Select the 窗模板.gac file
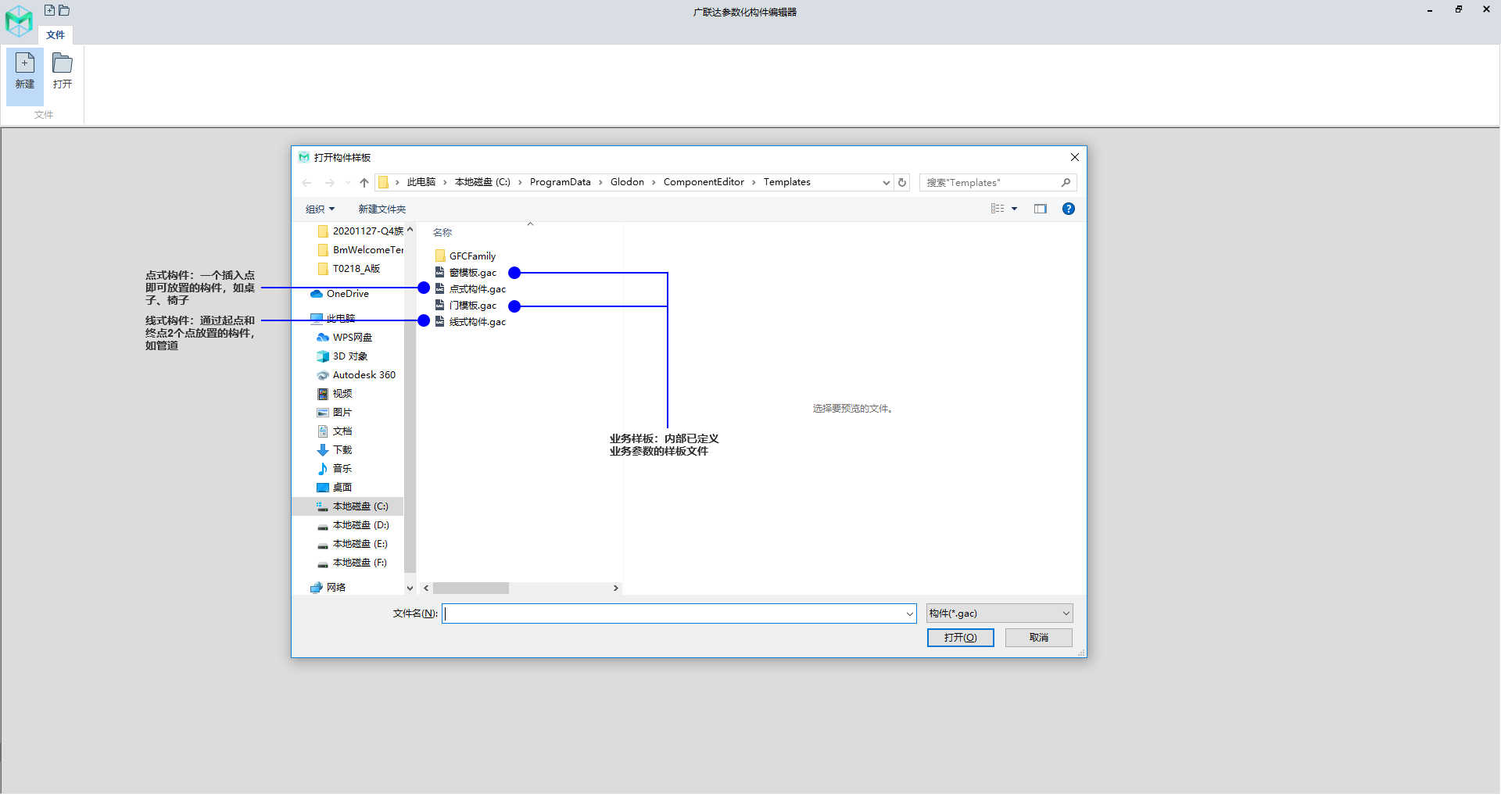 (466, 273)
